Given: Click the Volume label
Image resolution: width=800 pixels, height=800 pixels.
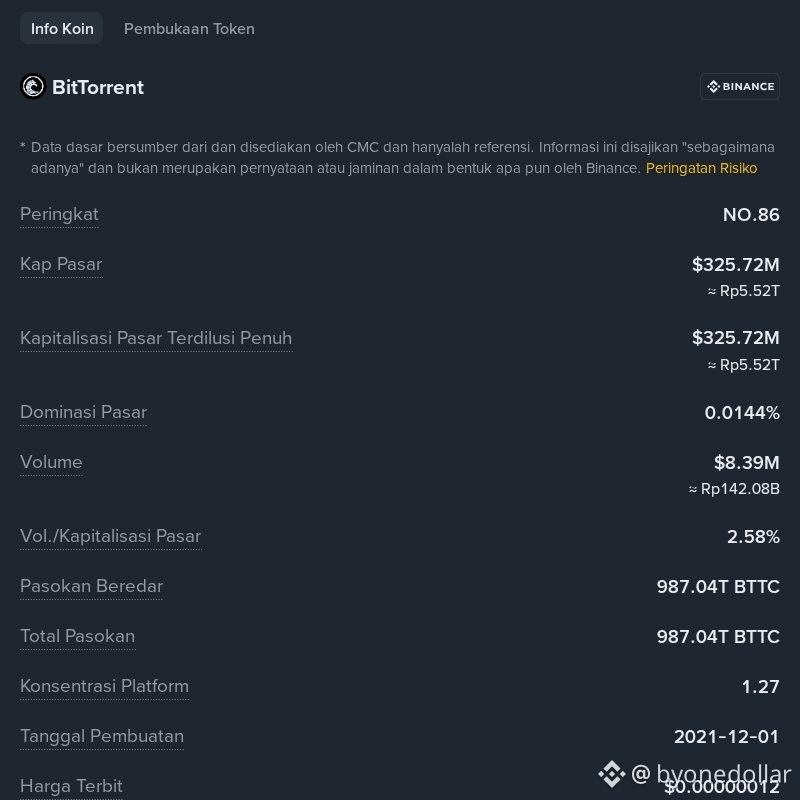Looking at the screenshot, I should [51, 462].
